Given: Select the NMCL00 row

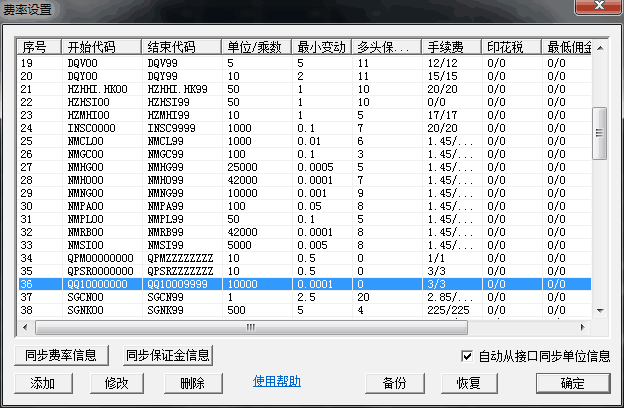Looking at the screenshot, I should [x=305, y=141].
